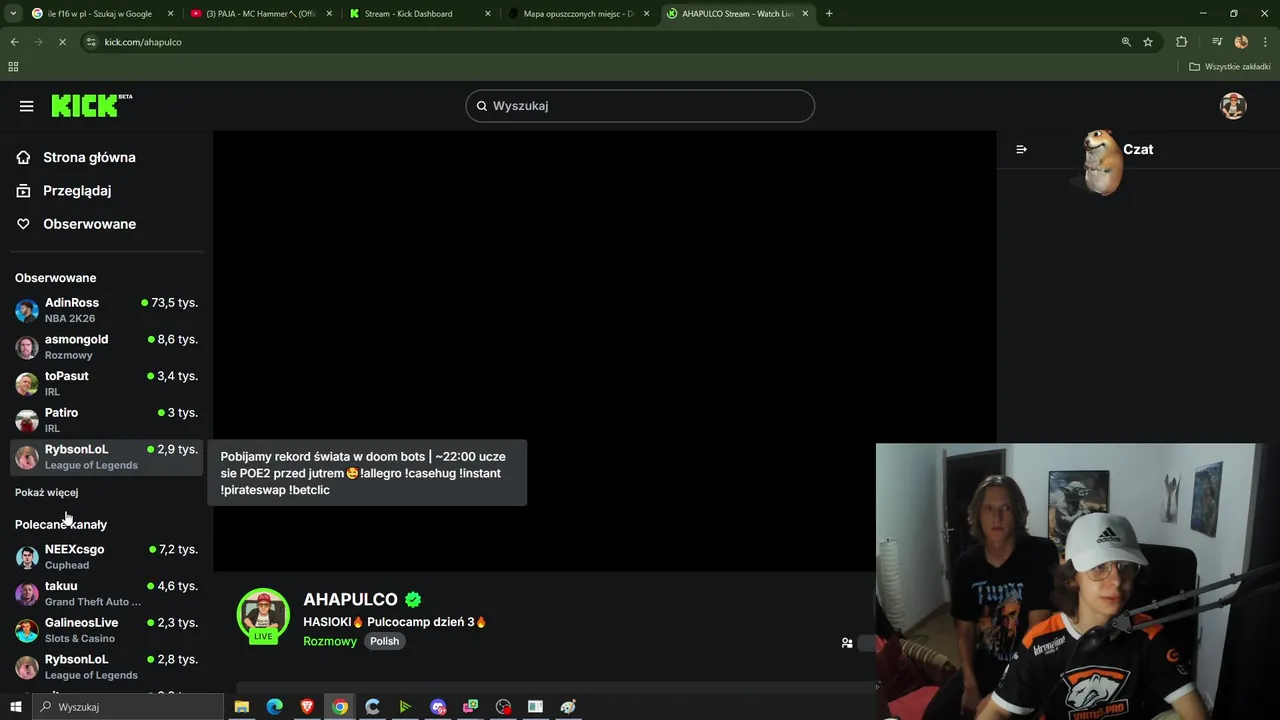Open the user profile avatar on Kick
Viewport: 1280px width, 720px height.
(1233, 106)
